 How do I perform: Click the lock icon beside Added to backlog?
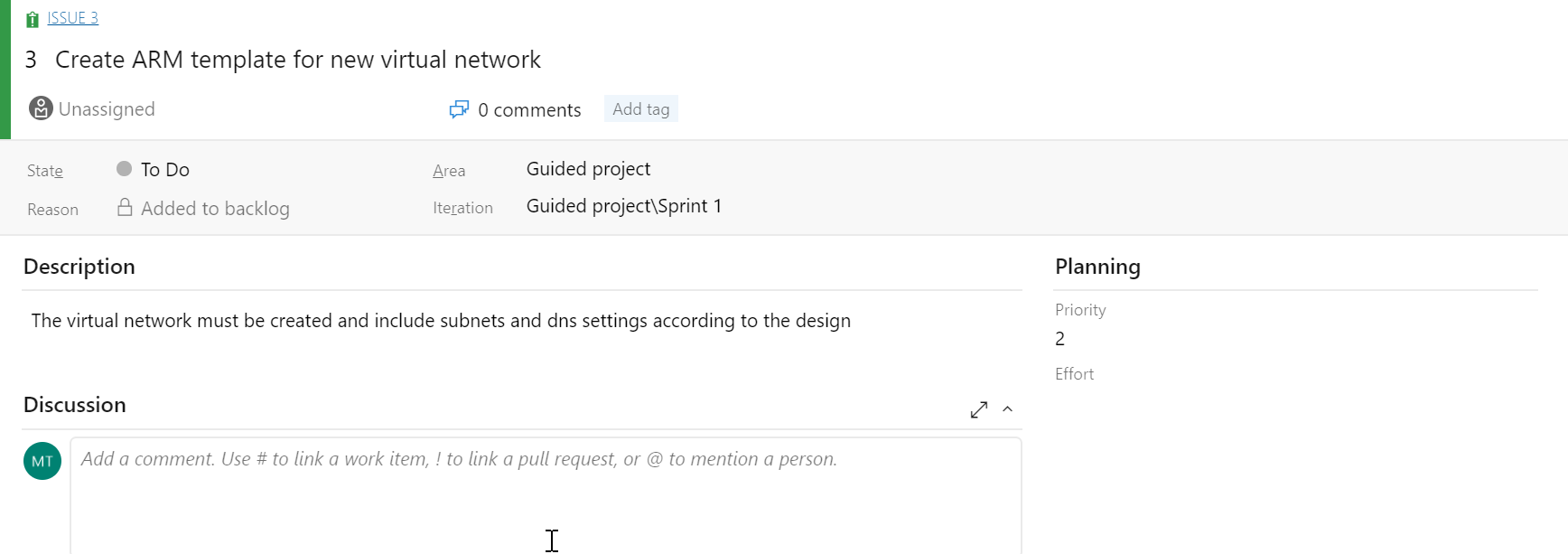click(125, 208)
